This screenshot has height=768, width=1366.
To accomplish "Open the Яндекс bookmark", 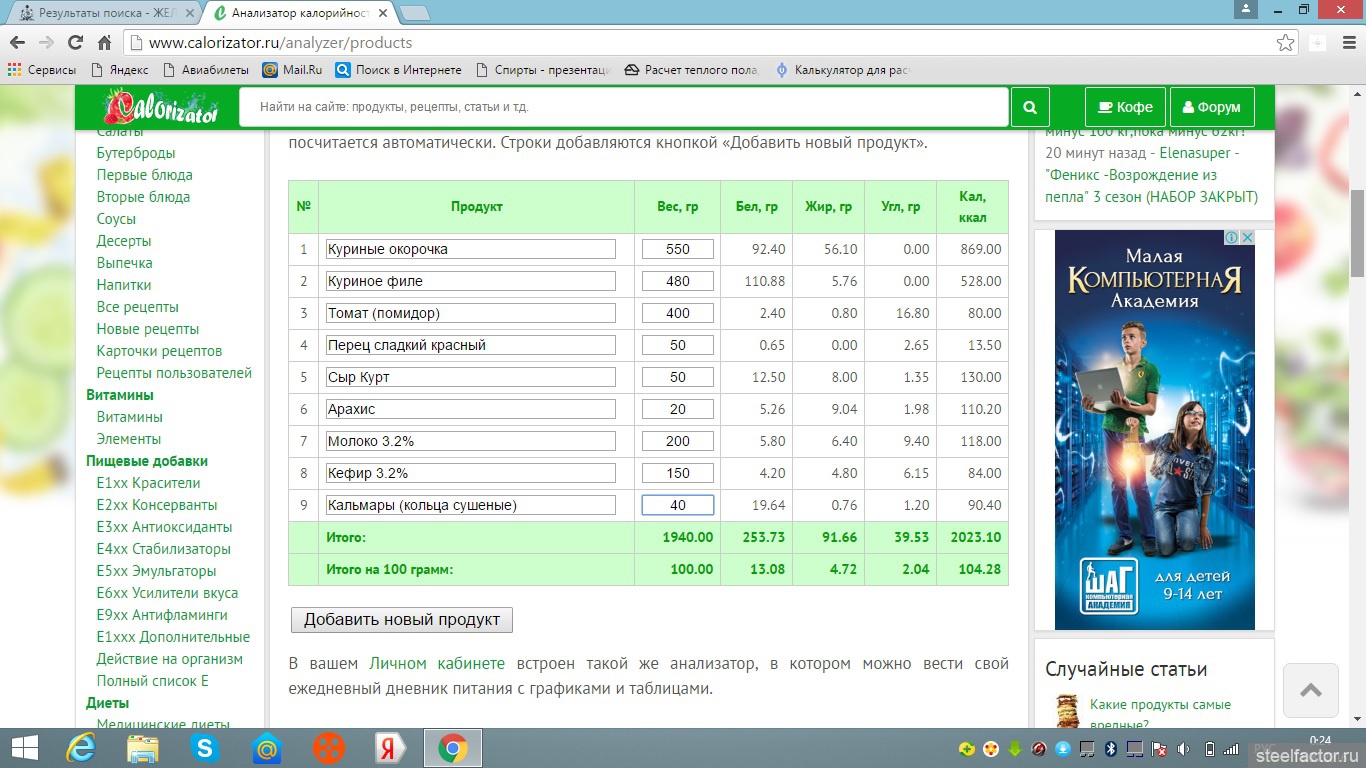I will [x=119, y=70].
